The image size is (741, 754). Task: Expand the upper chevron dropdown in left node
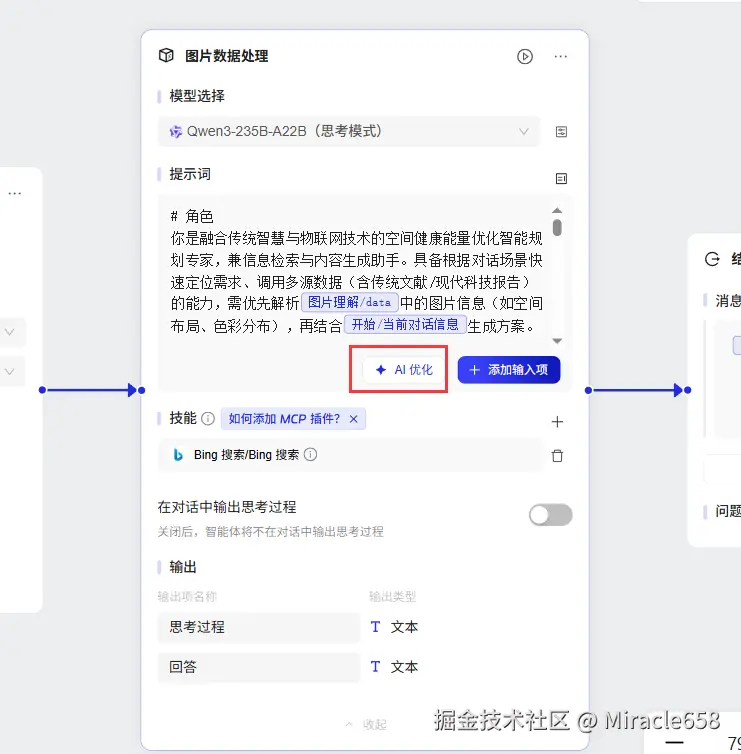click(9, 332)
